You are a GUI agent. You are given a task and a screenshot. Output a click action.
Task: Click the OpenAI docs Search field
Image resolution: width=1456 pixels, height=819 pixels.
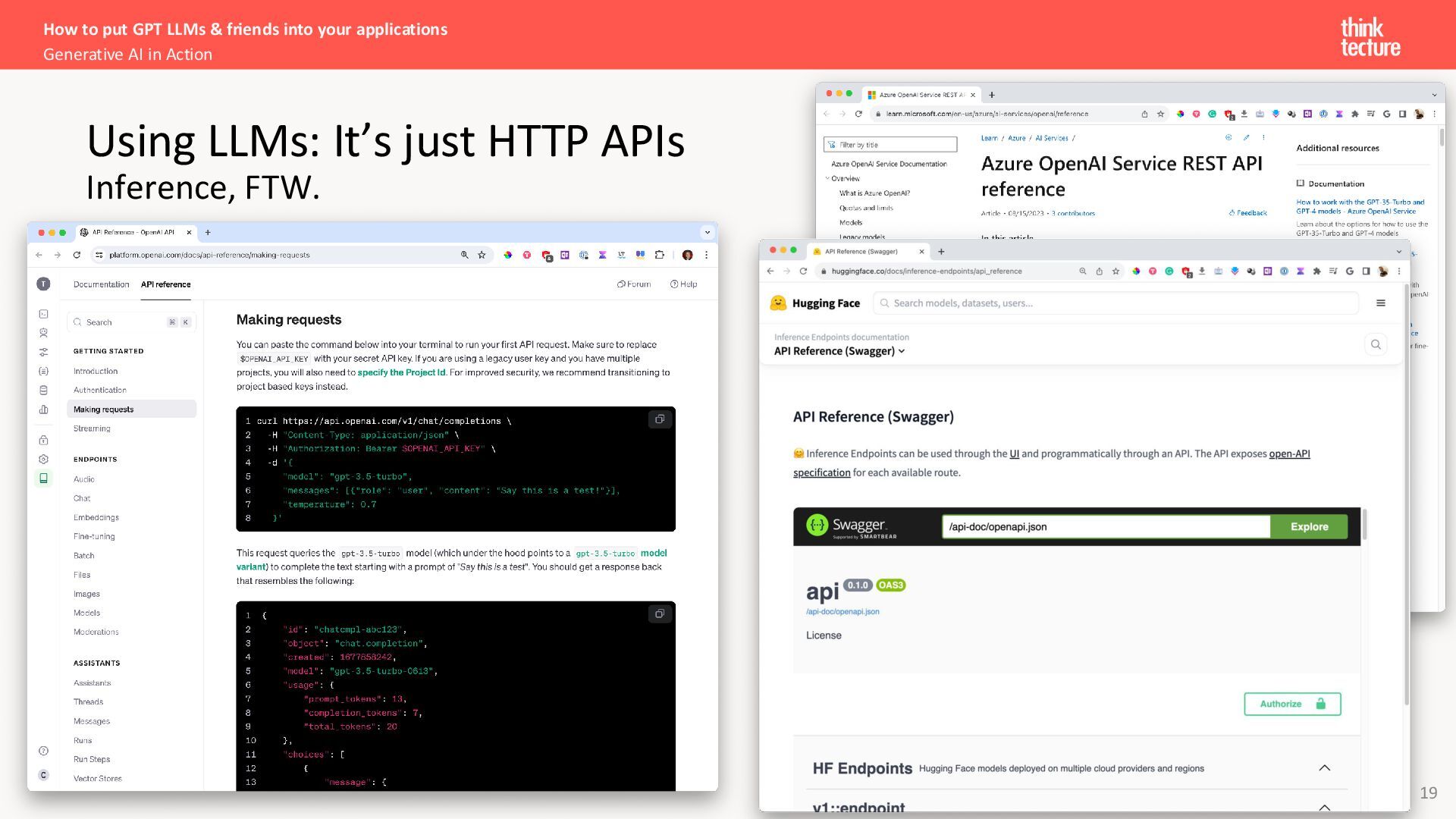coord(131,322)
